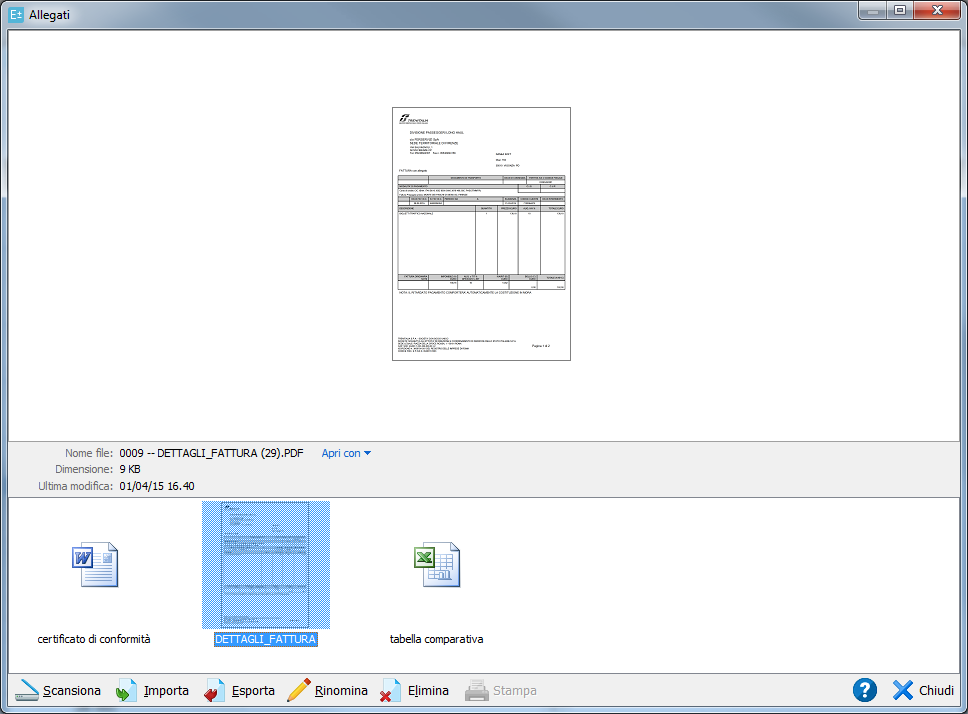Click the large invoice preview page
The height and width of the screenshot is (714, 968).
481,233
